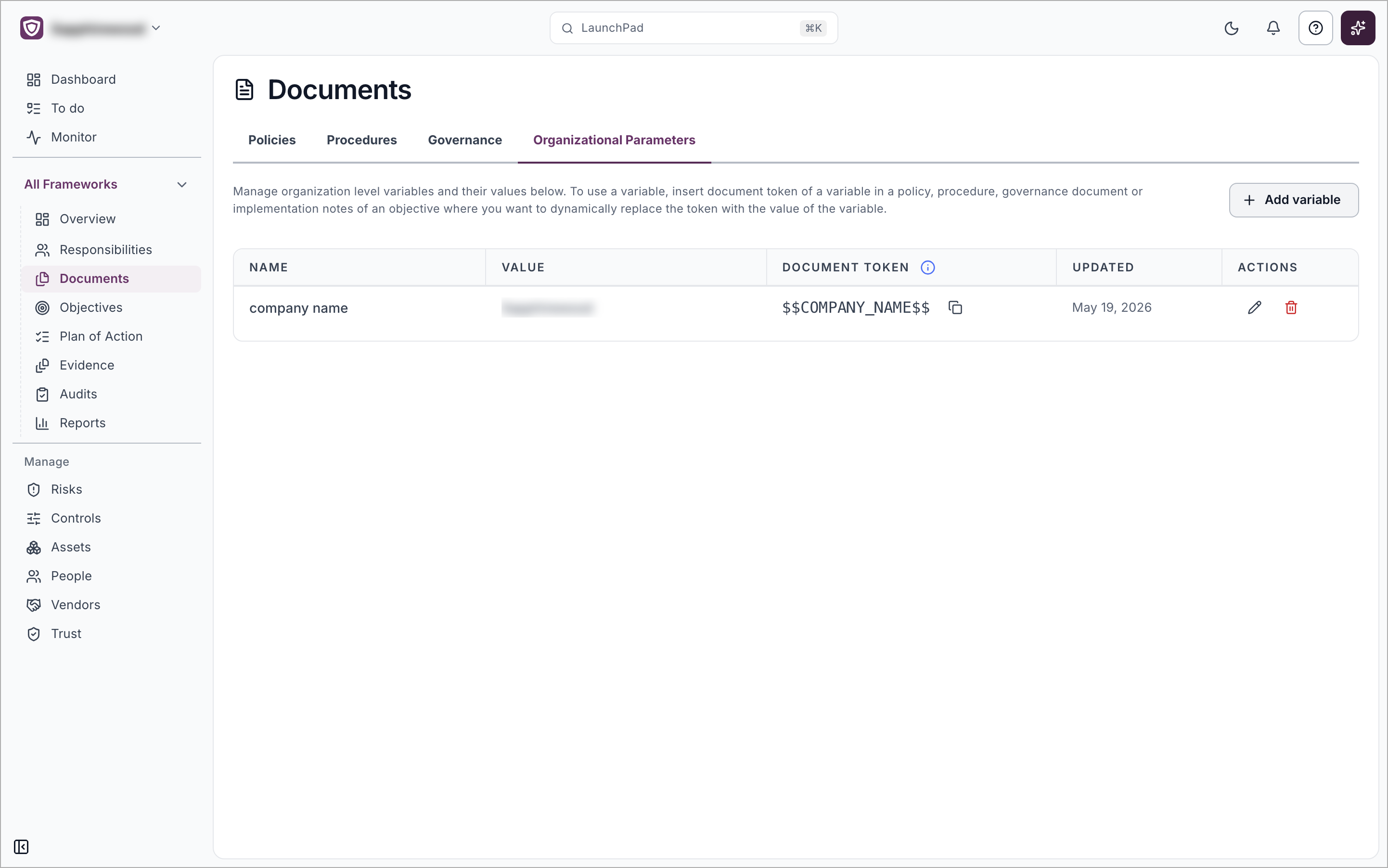Open Assets page
1388x868 pixels.
point(107,547)
